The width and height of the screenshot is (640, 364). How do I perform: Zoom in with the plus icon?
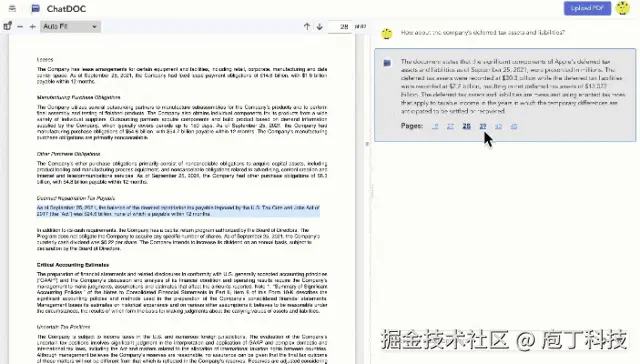tap(33, 27)
